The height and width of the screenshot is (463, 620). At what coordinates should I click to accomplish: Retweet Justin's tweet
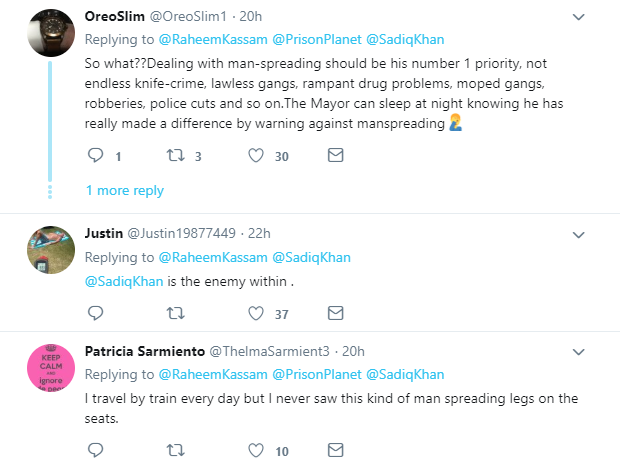(176, 314)
